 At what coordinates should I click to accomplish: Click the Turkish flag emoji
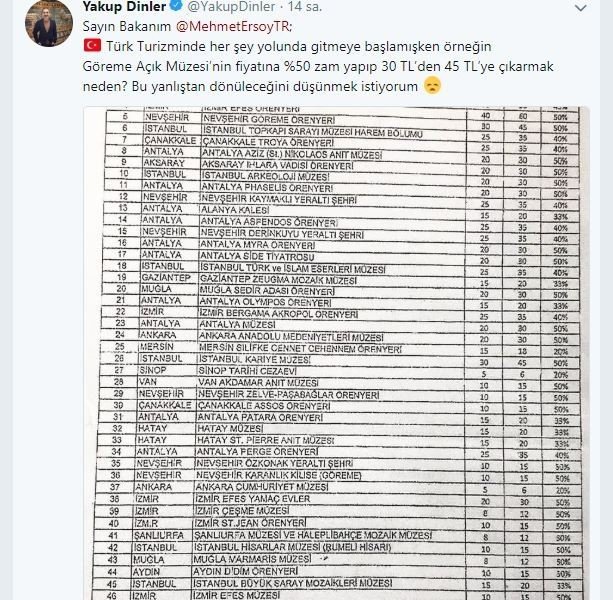(92, 46)
